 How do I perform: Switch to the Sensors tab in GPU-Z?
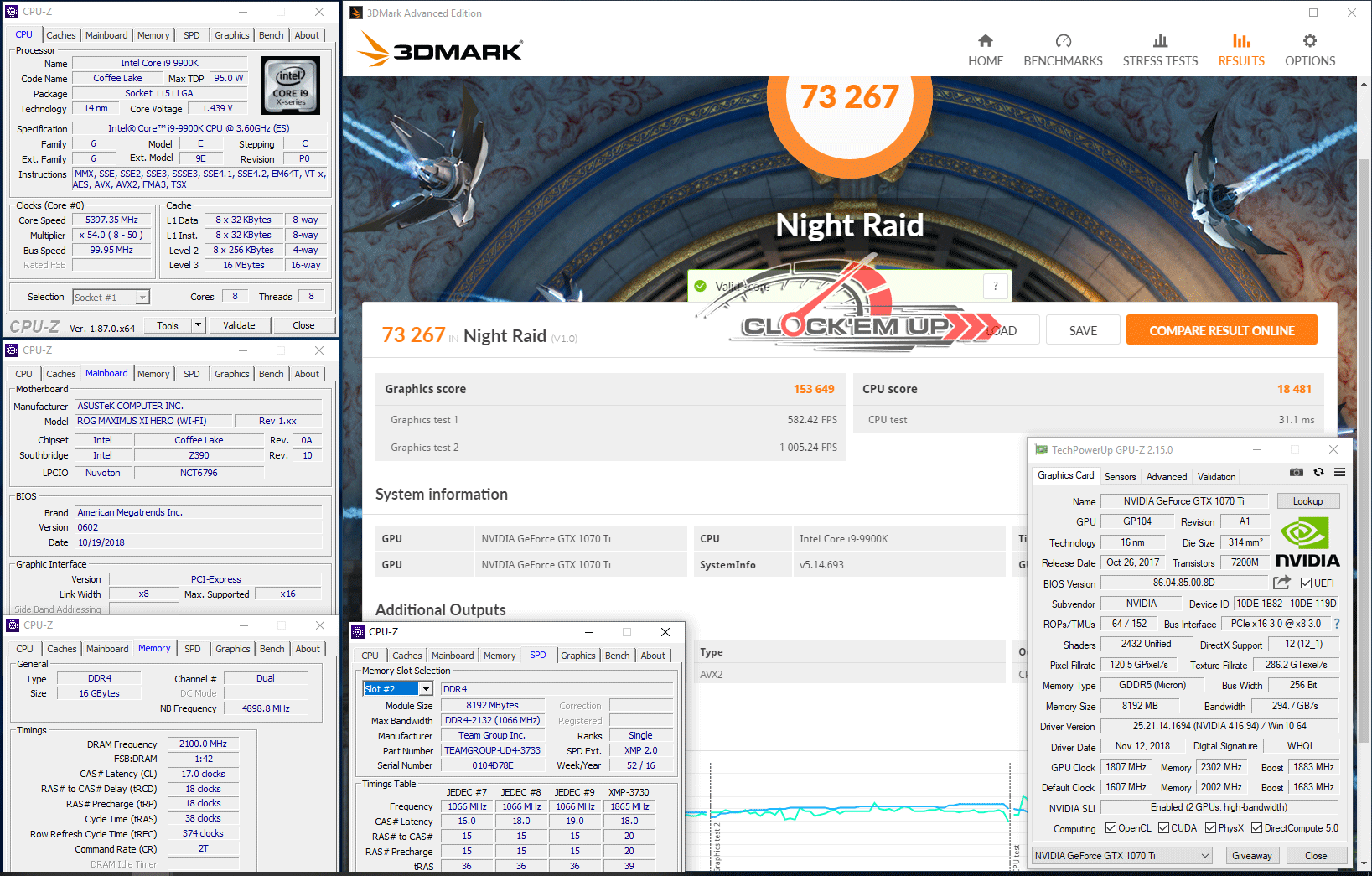[x=1120, y=477]
